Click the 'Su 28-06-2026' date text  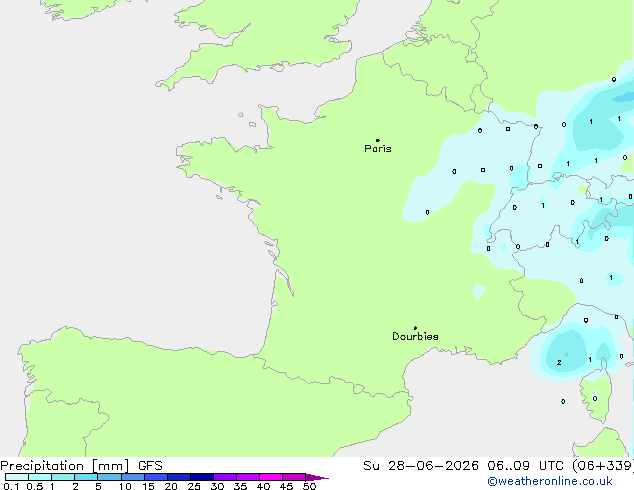pyautogui.click(x=421, y=466)
